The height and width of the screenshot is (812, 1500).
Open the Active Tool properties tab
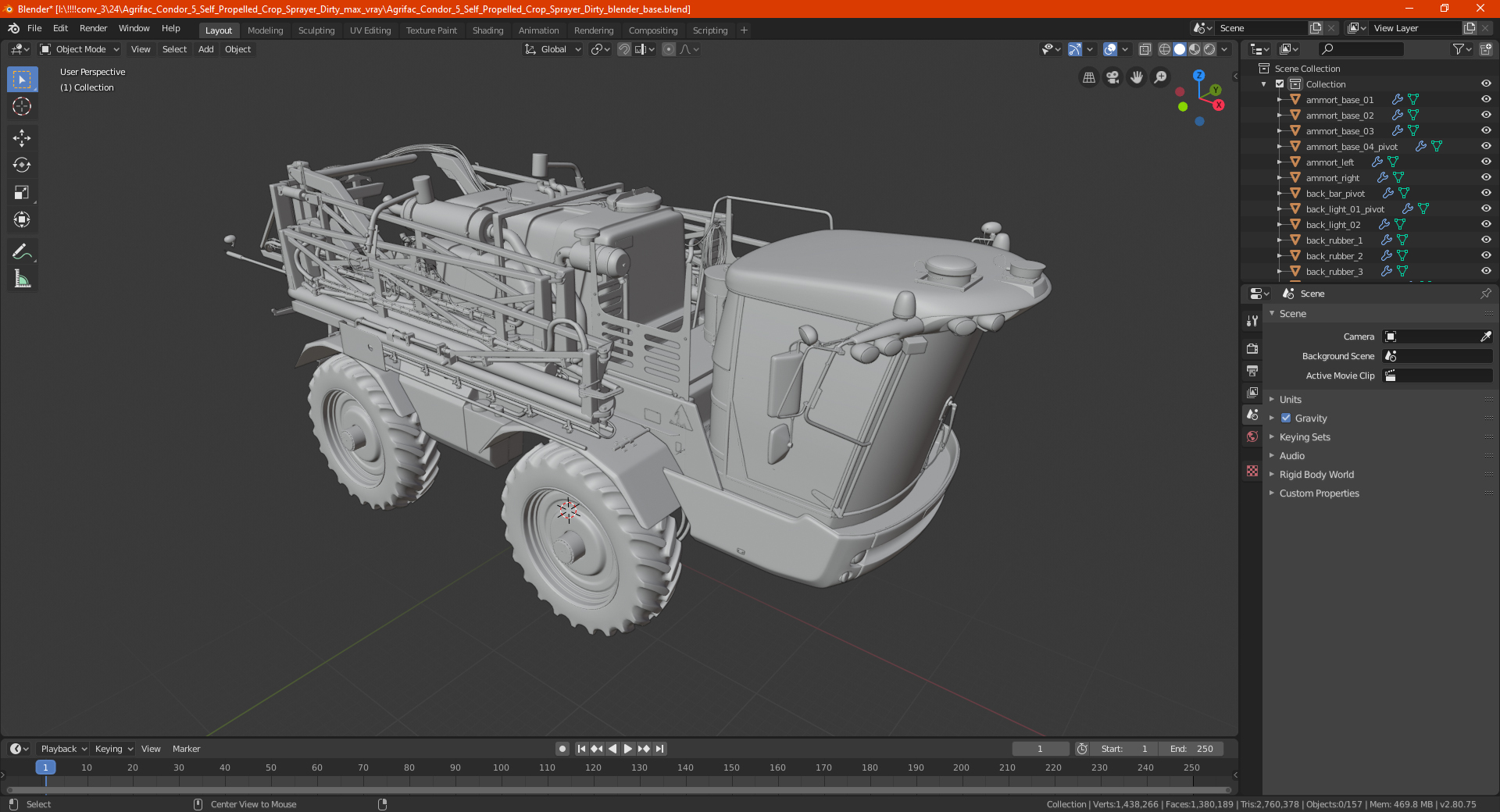pyautogui.click(x=1252, y=321)
